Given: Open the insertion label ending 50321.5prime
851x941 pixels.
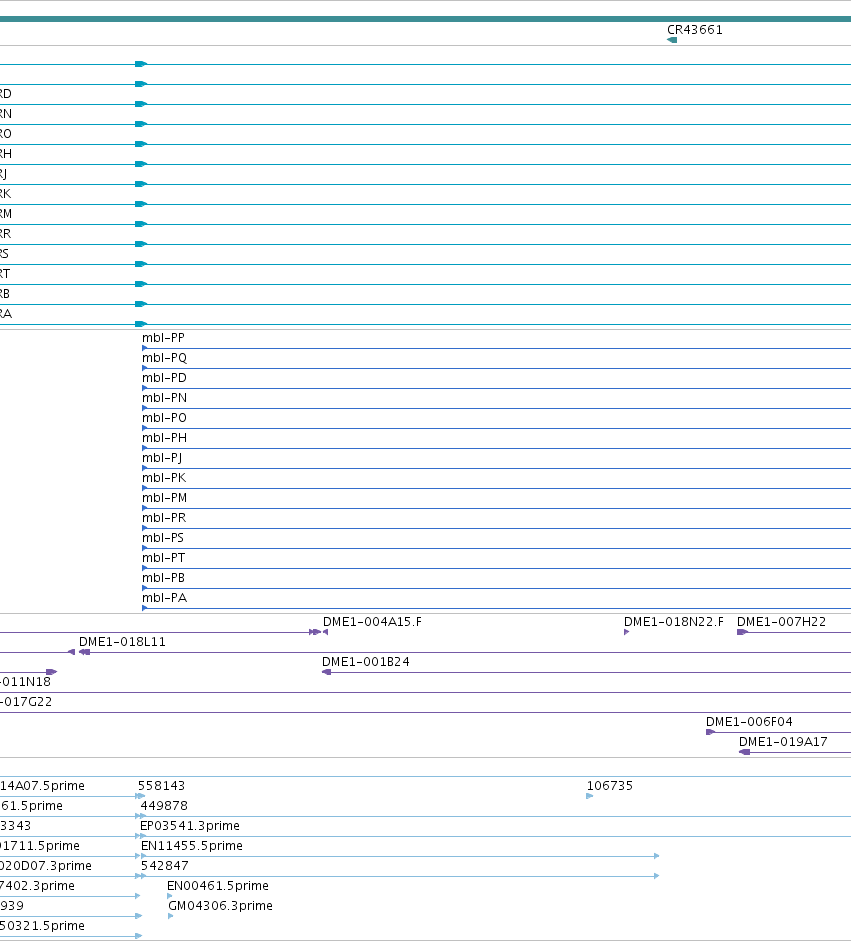Looking at the screenshot, I should pos(42,926).
